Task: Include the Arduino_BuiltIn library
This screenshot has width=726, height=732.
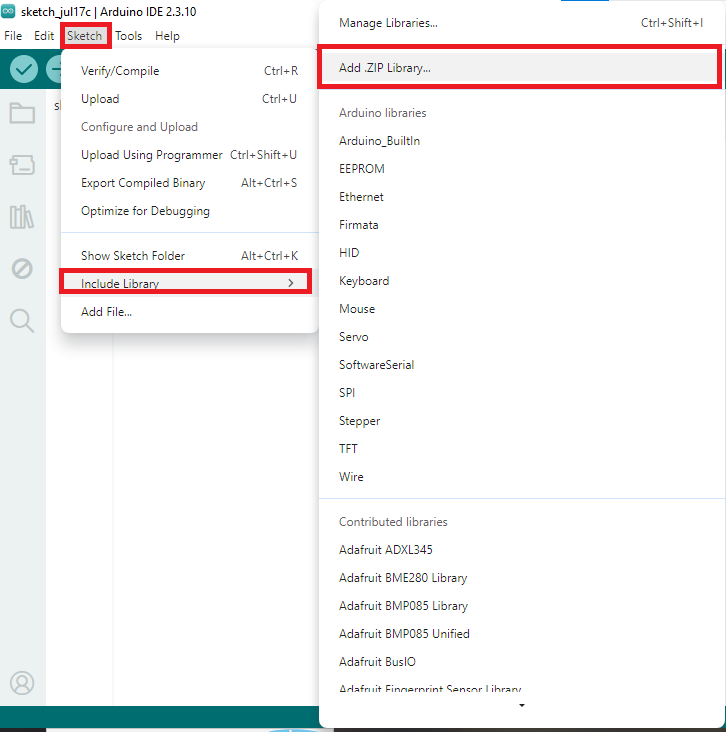Action: (x=521, y=141)
